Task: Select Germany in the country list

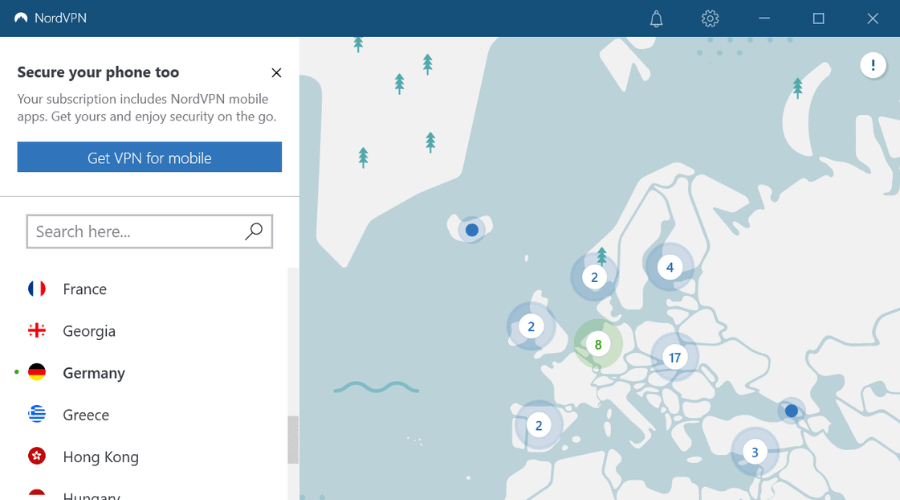Action: click(93, 373)
